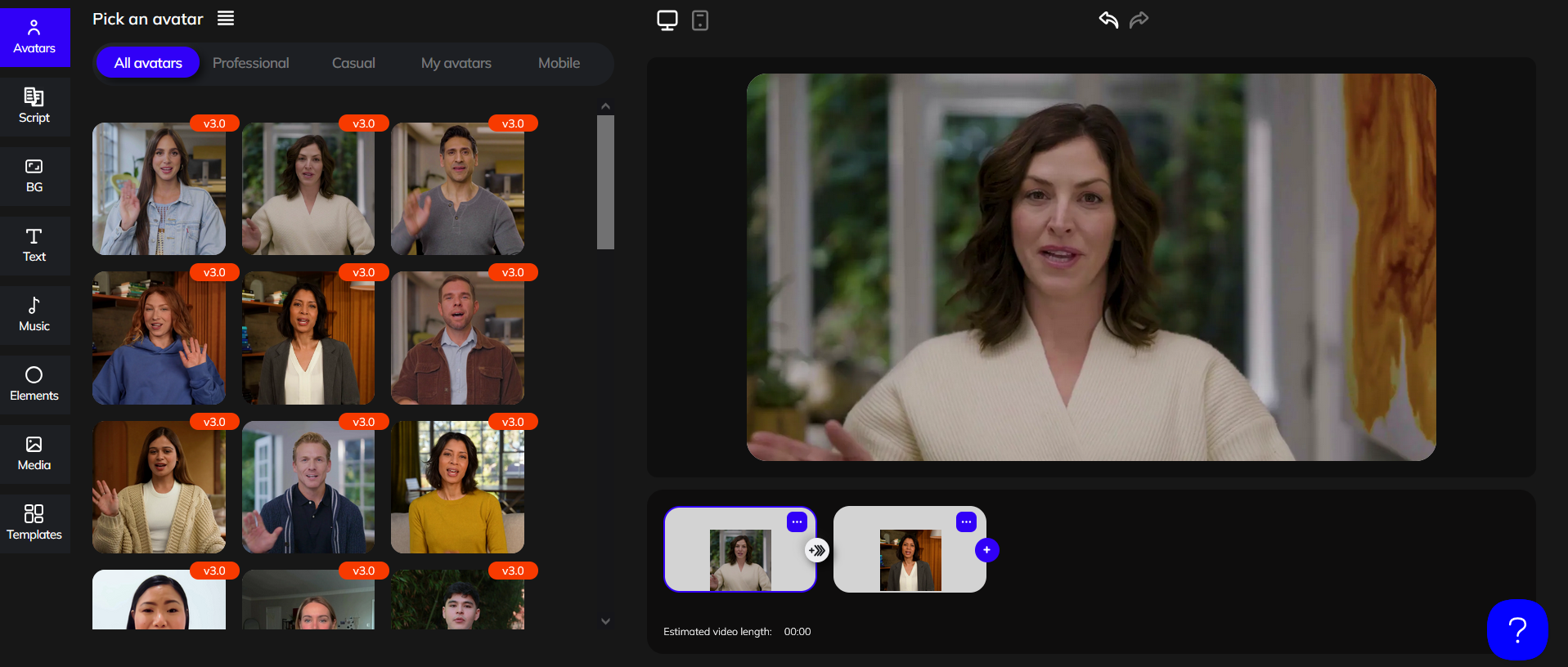Image resolution: width=1568 pixels, height=667 pixels.
Task: Click the Estimated video length label
Action: click(717, 632)
